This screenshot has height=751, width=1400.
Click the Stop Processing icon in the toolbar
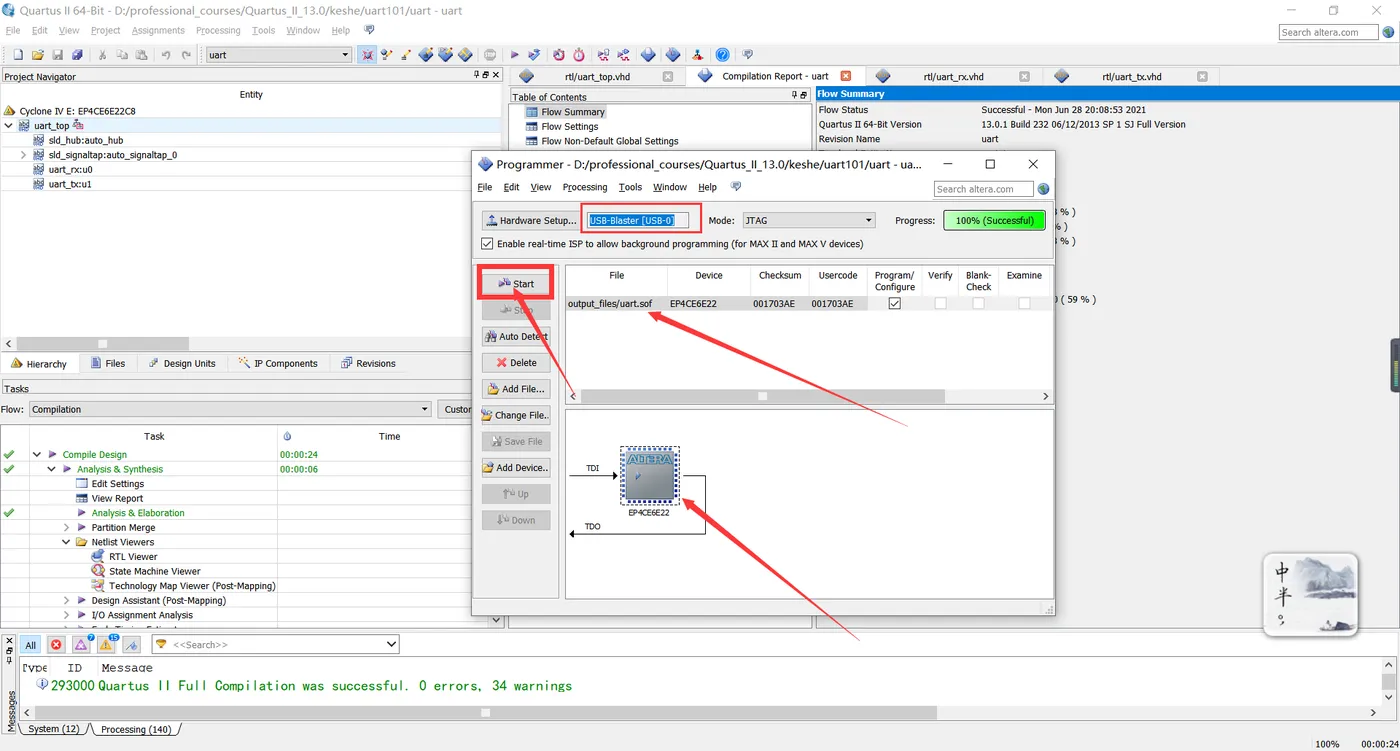tap(490, 55)
